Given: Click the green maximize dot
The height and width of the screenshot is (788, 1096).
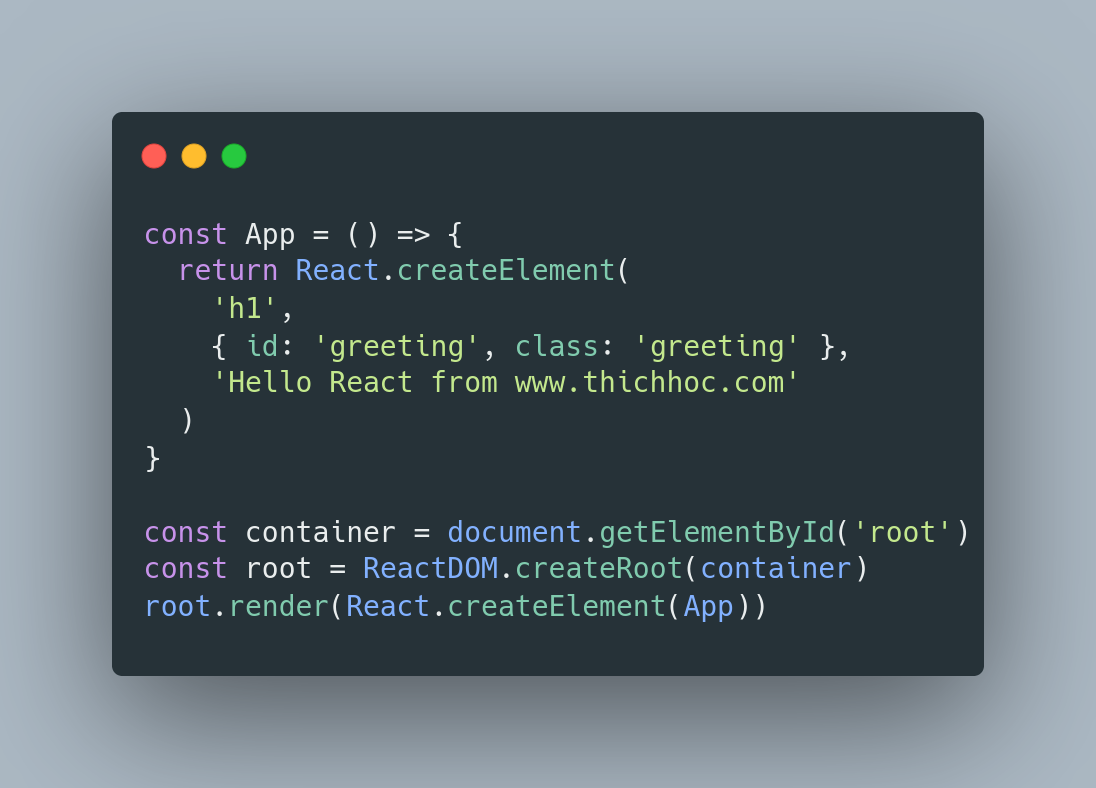Looking at the screenshot, I should [x=234, y=156].
